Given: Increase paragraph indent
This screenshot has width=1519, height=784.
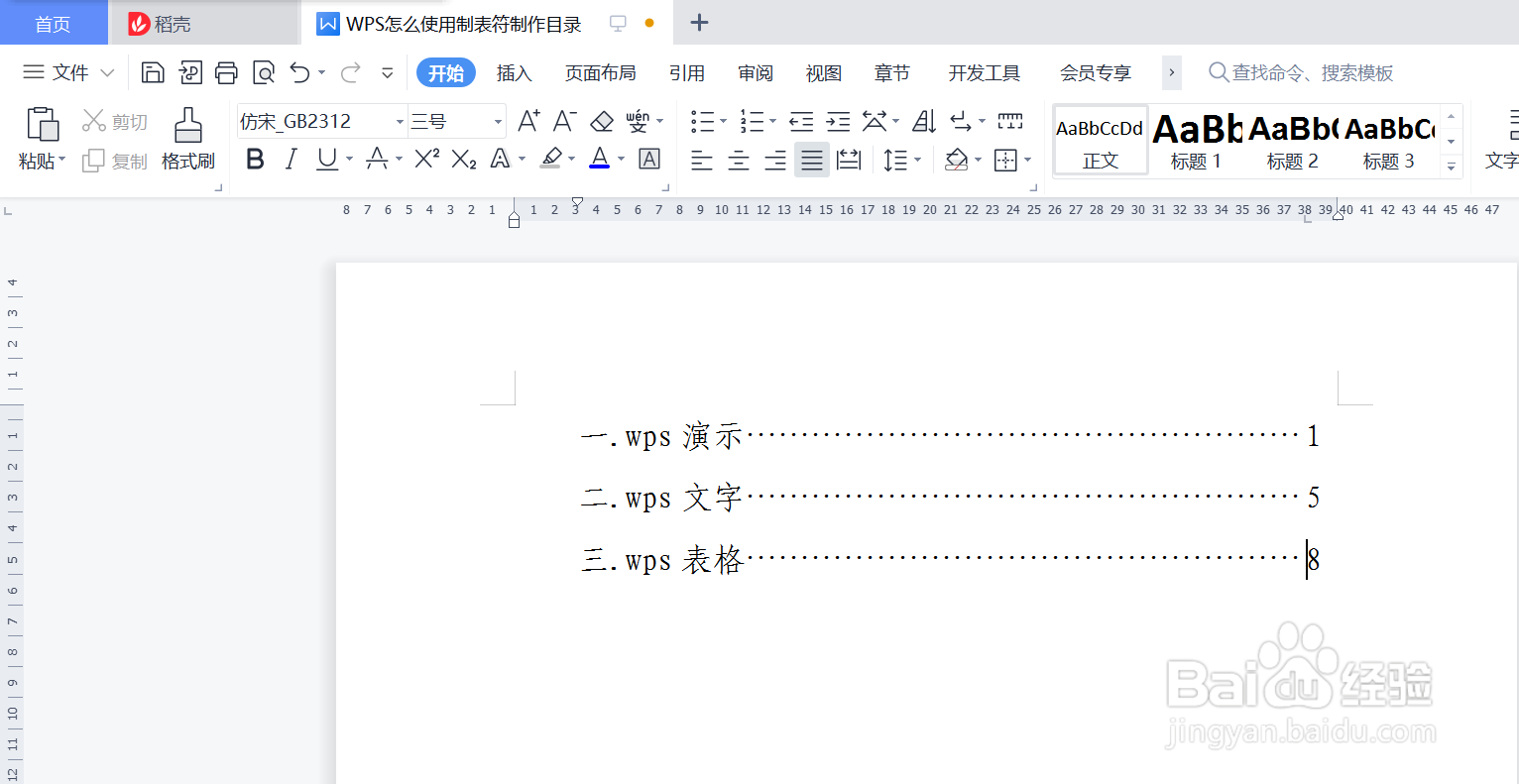Looking at the screenshot, I should [x=839, y=121].
